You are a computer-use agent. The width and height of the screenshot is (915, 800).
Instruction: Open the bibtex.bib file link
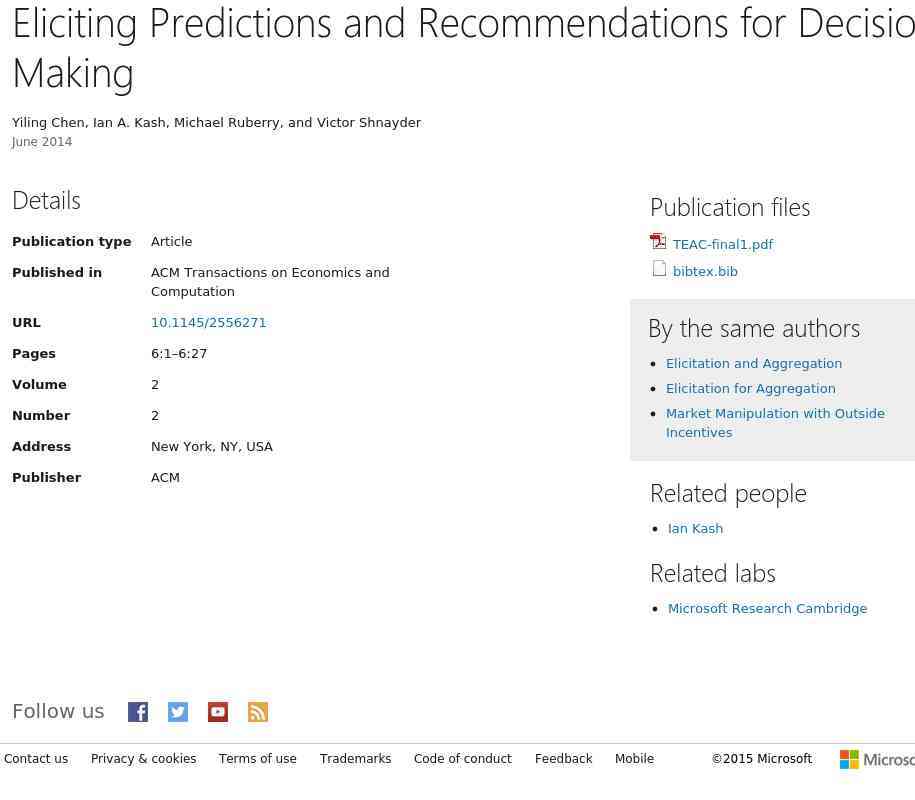pos(705,272)
